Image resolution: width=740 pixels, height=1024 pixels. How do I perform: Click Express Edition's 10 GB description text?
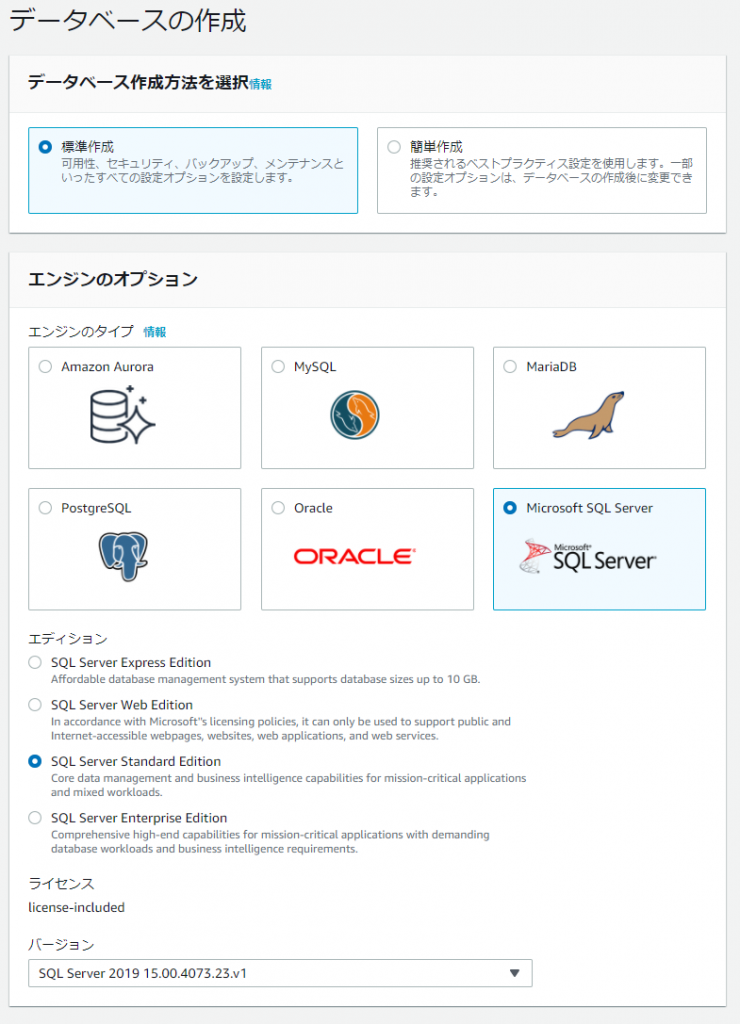[x=265, y=679]
